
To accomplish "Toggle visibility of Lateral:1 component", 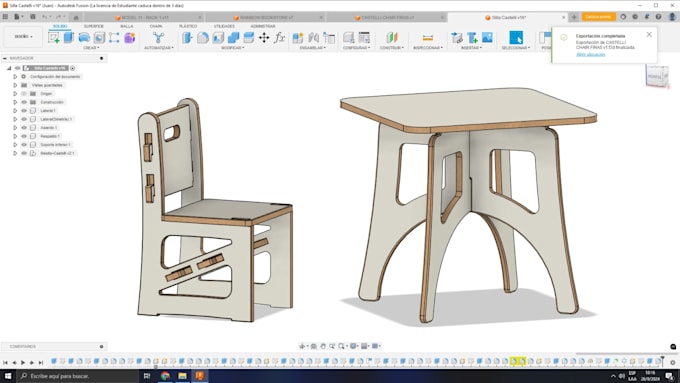I will click(24, 111).
